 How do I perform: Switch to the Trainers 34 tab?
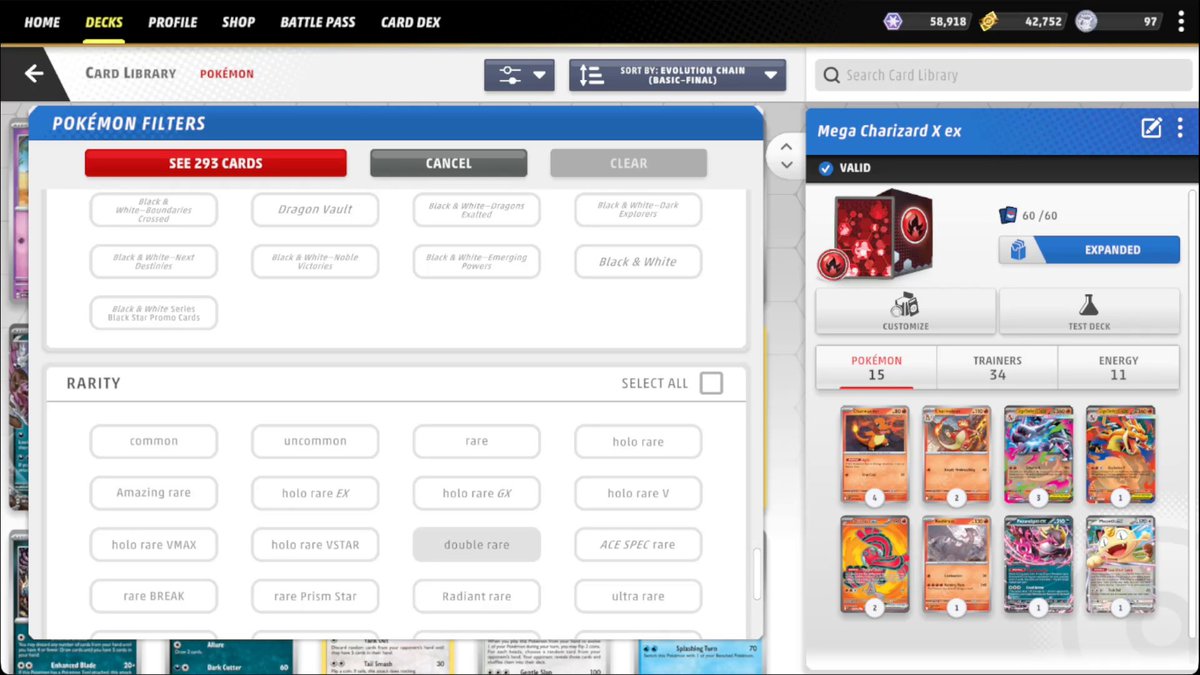[997, 367]
